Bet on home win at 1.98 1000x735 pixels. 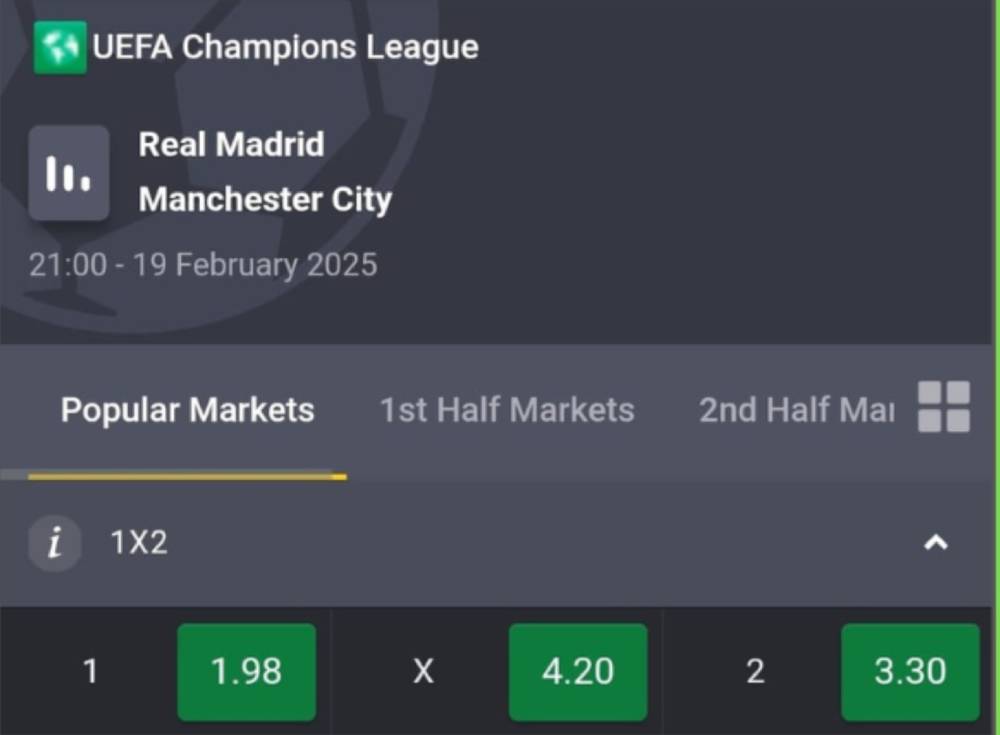pos(246,671)
